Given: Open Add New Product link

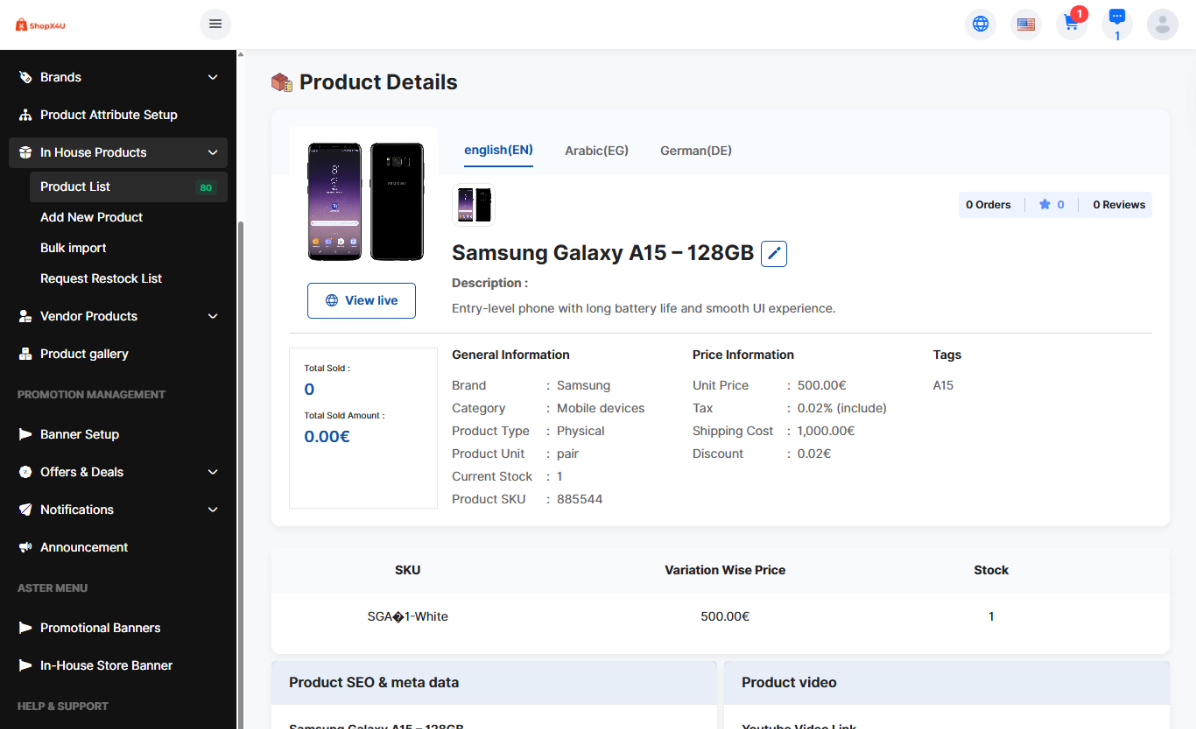Looking at the screenshot, I should (x=91, y=217).
